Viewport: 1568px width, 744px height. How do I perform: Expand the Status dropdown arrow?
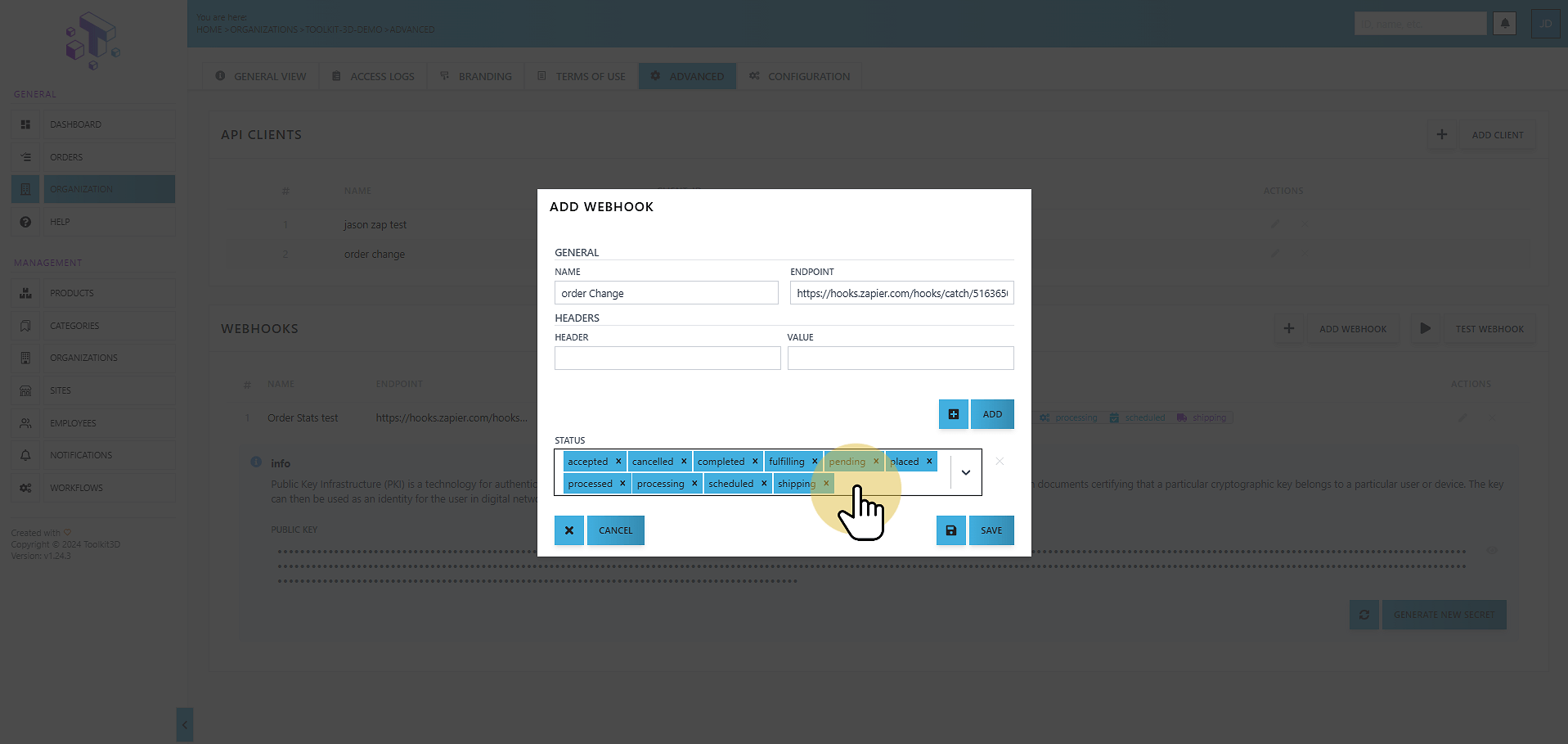pos(966,472)
